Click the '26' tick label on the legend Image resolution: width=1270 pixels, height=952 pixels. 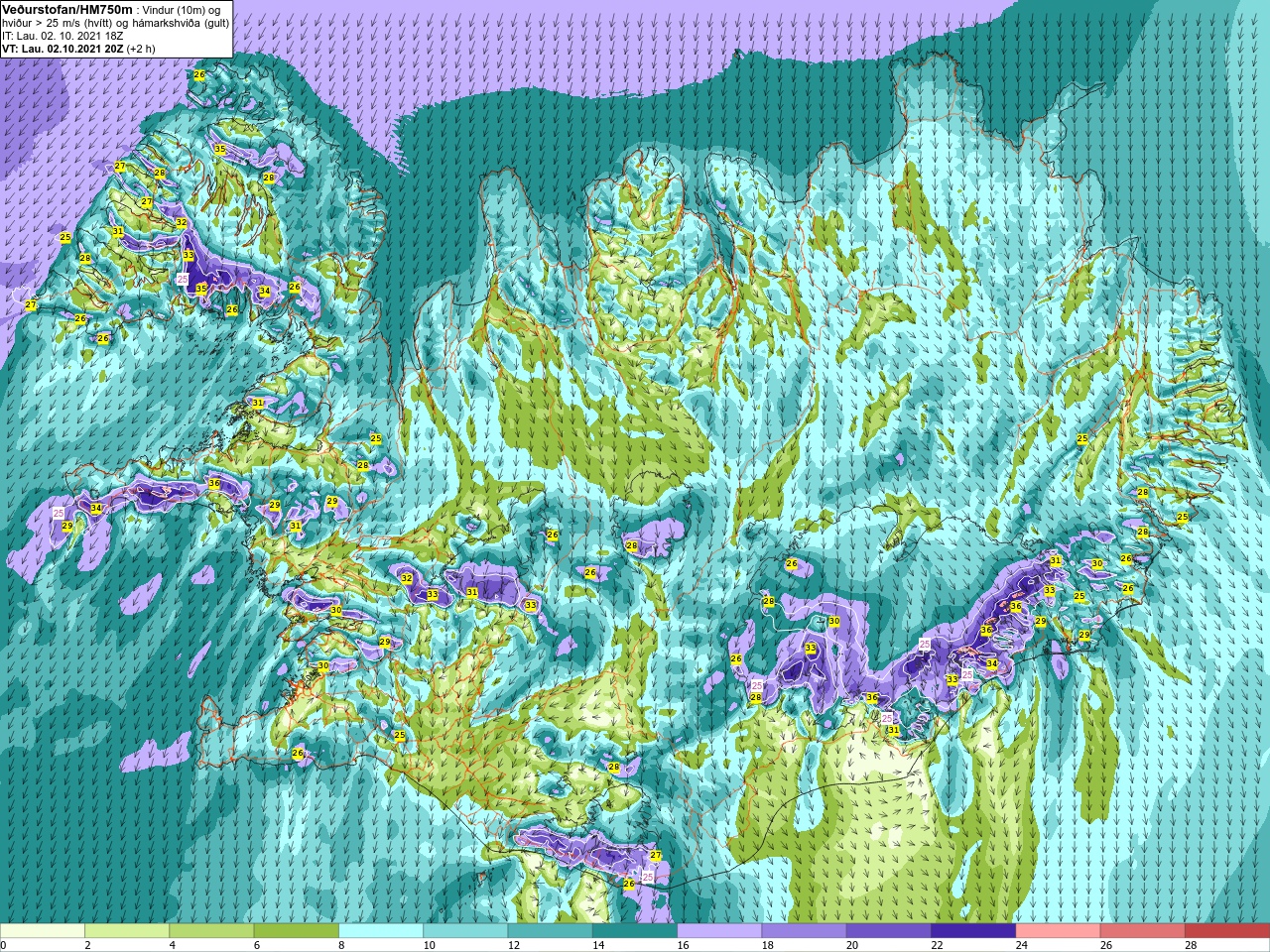pos(1105,945)
